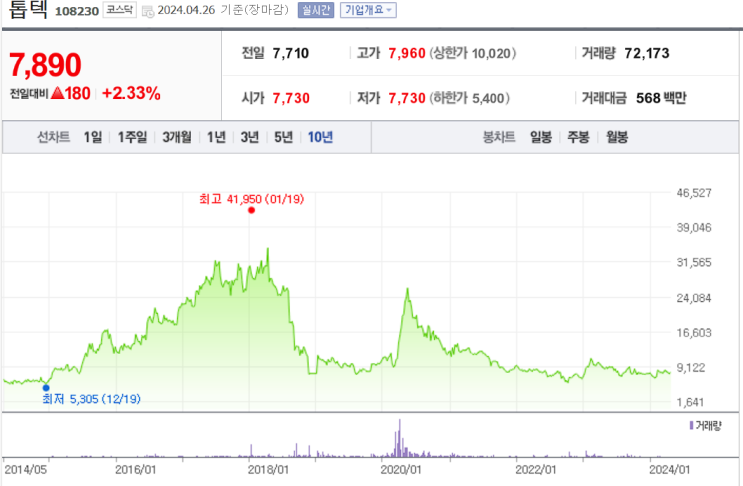The image size is (743, 486).
Task: Click the purple 거래량 legend marker
Action: pyautogui.click(x=691, y=425)
